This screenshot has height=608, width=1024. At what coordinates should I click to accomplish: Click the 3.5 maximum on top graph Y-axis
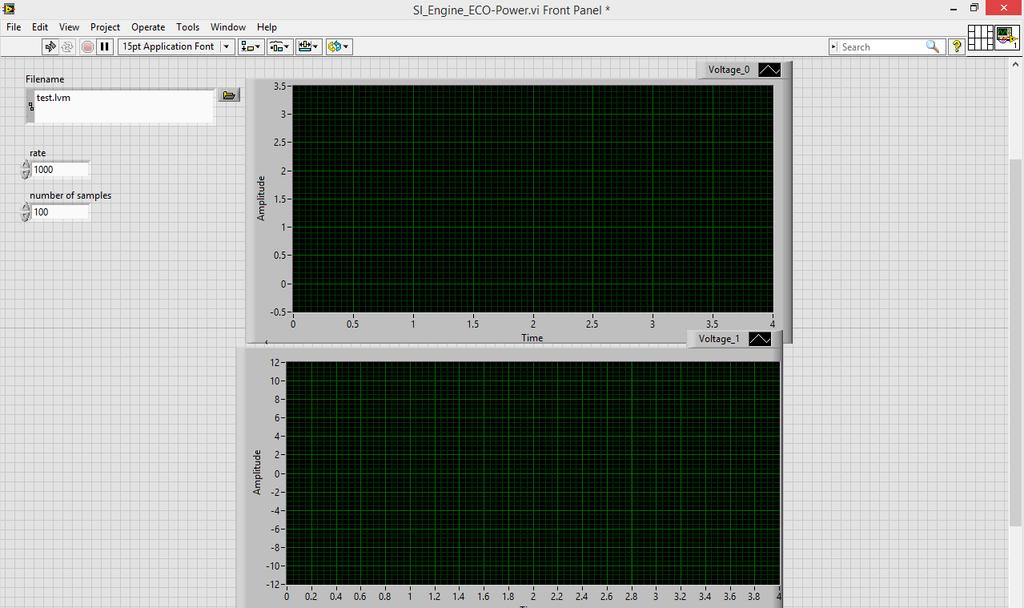[280, 86]
